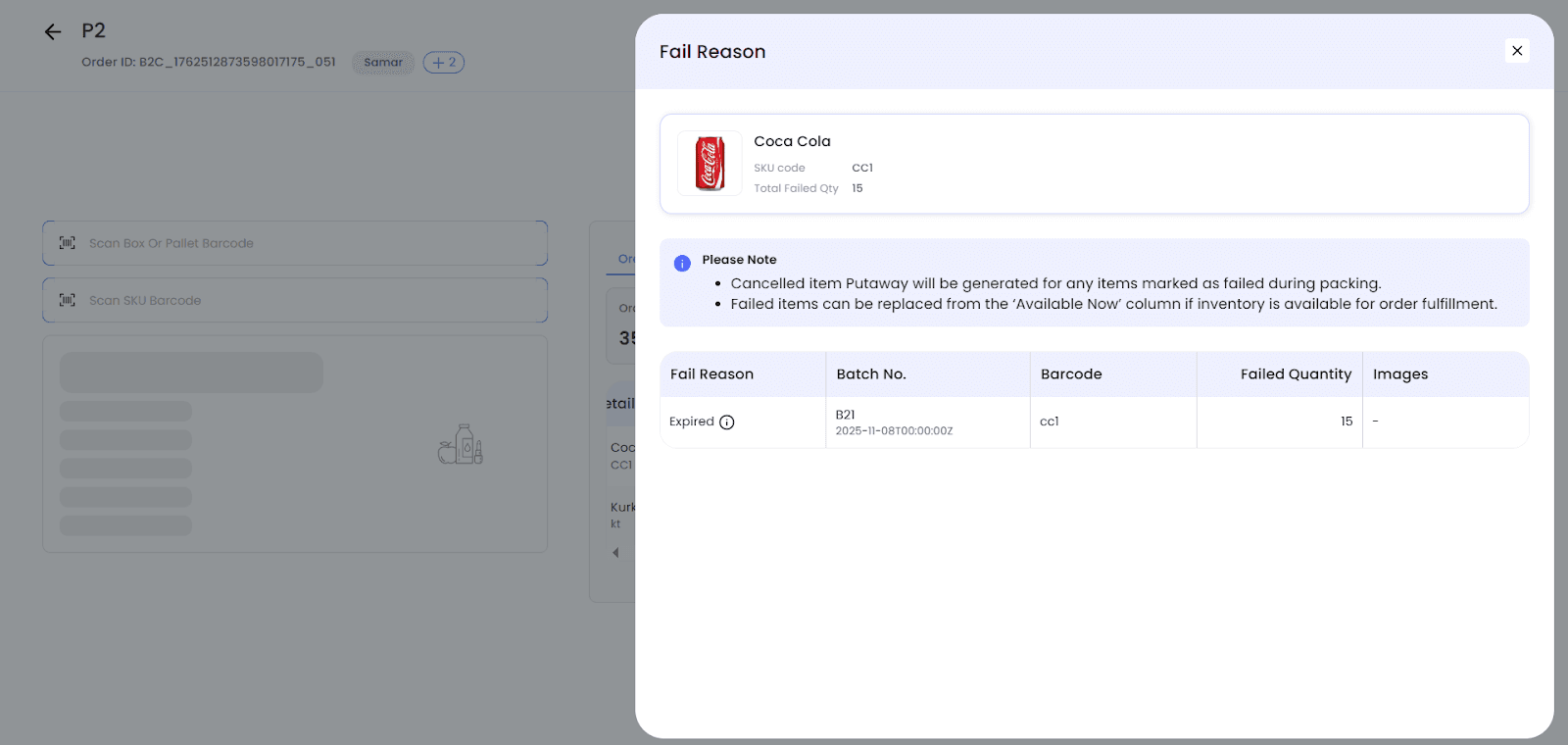
Task: Click the Coca Cola product name
Action: pyautogui.click(x=792, y=141)
